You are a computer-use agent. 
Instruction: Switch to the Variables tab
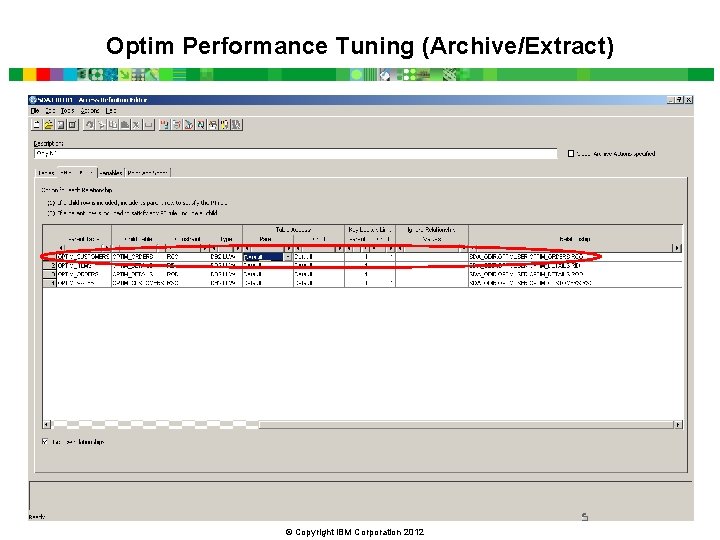(x=111, y=173)
